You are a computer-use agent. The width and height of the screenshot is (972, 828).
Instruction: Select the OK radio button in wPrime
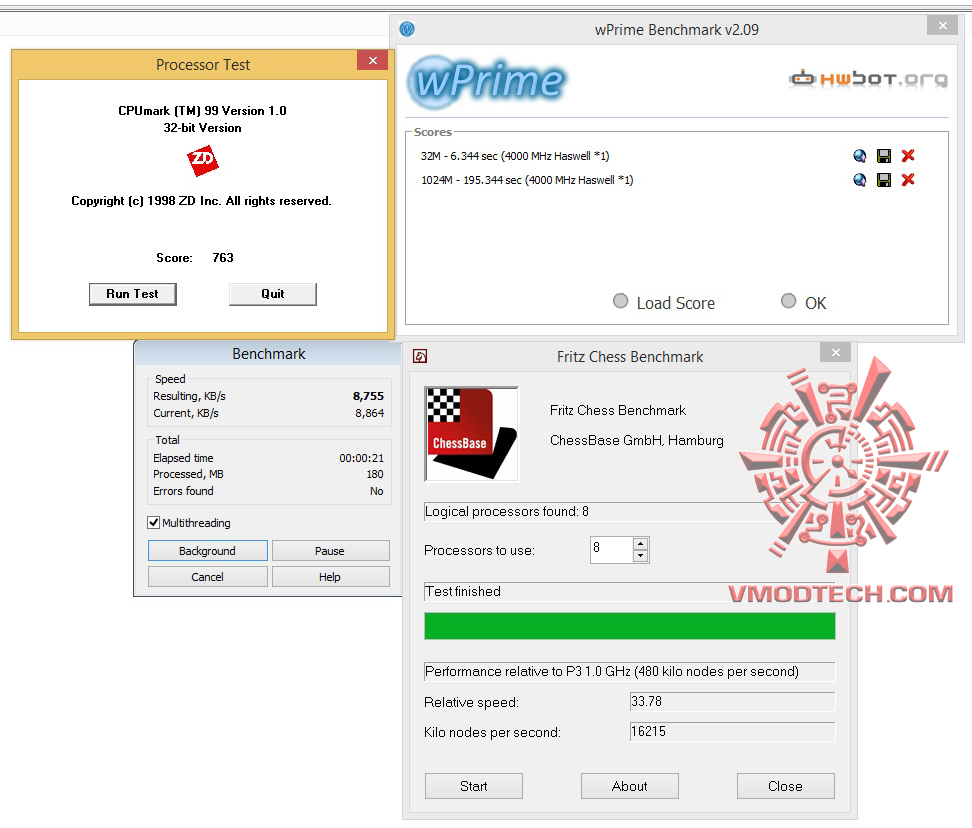click(x=789, y=301)
